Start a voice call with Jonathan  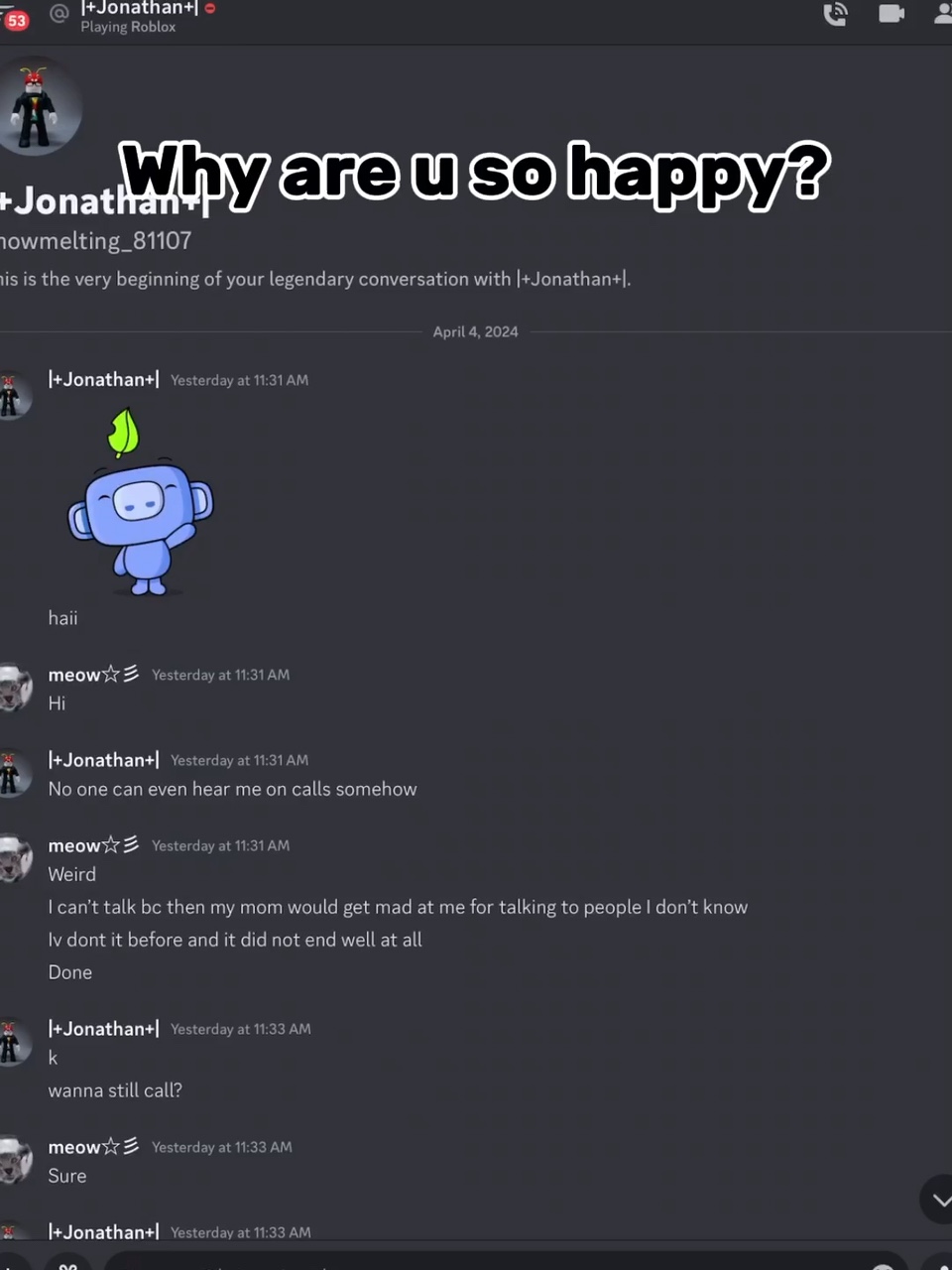pyautogui.click(x=835, y=14)
